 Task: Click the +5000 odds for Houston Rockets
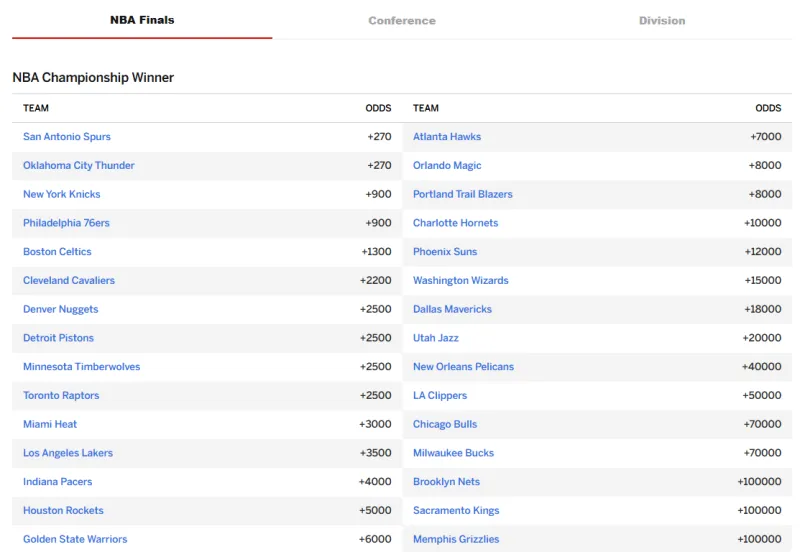click(x=375, y=510)
